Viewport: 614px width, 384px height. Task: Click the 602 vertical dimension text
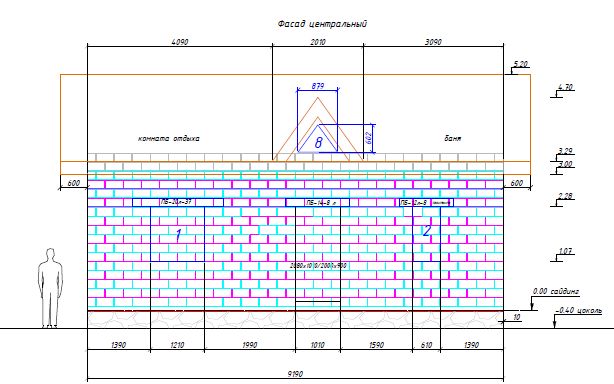[x=369, y=138]
